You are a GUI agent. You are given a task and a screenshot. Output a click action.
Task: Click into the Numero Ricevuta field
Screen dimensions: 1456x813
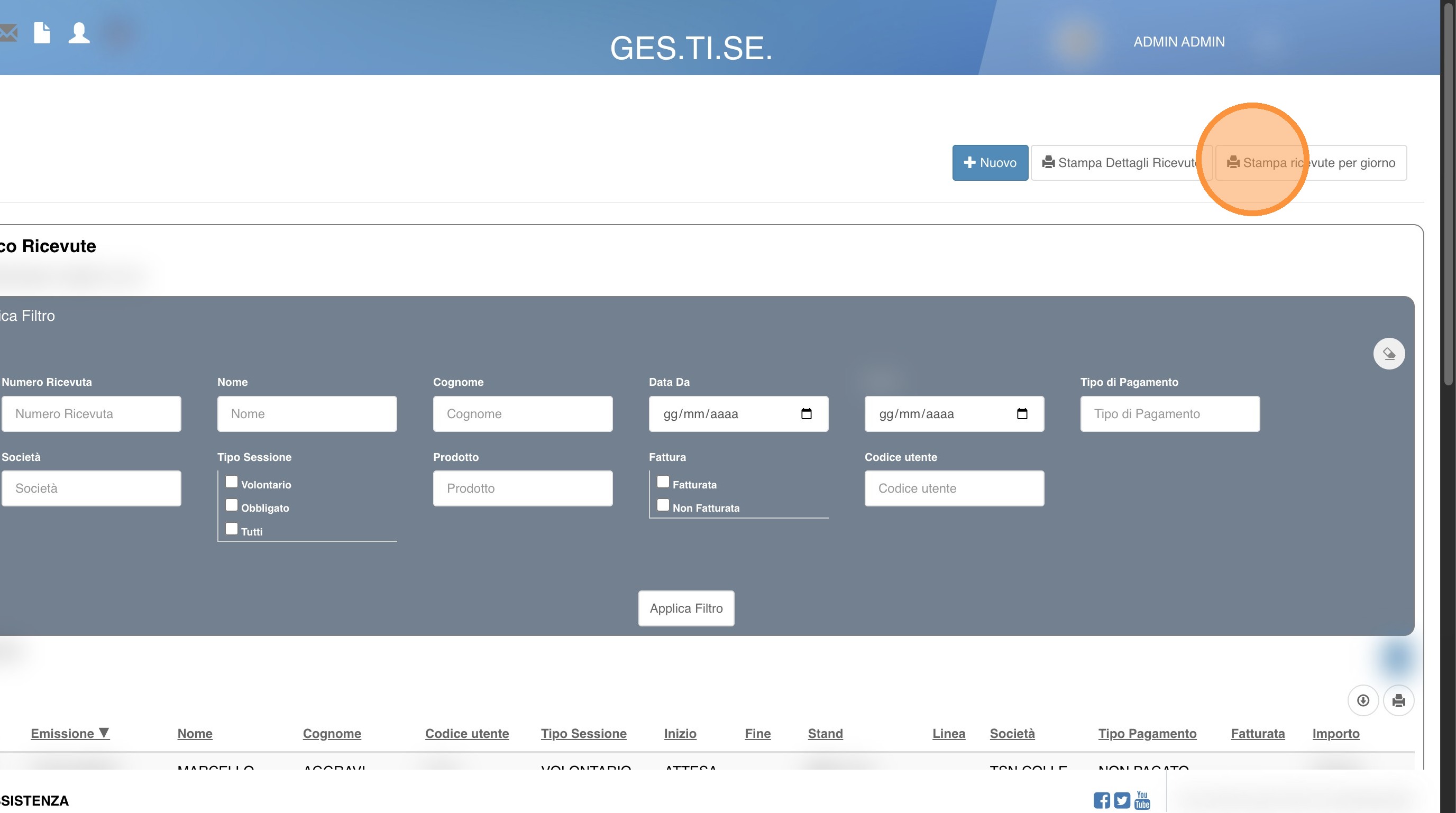pyautogui.click(x=91, y=413)
